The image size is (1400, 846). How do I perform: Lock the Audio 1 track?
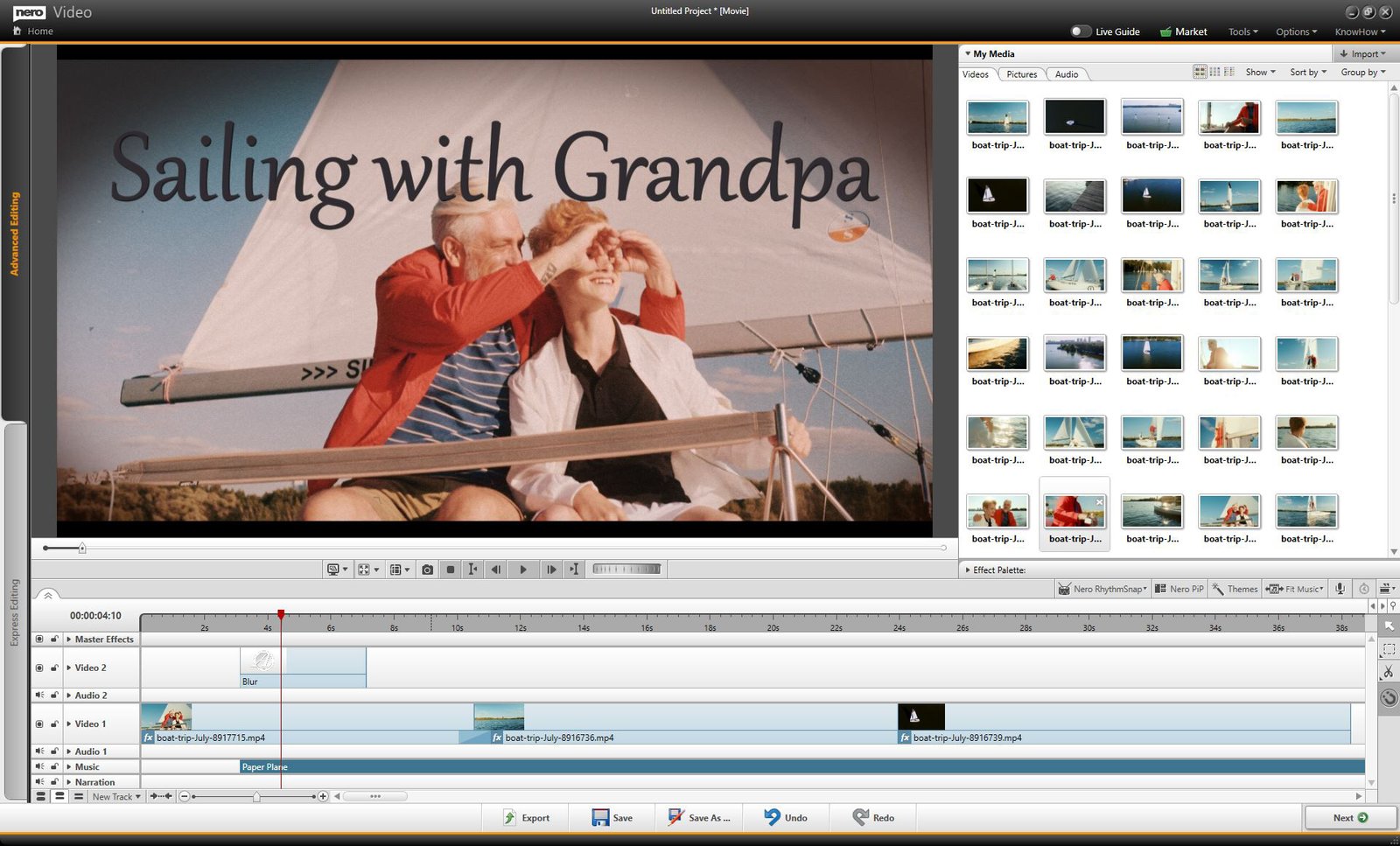[54, 752]
